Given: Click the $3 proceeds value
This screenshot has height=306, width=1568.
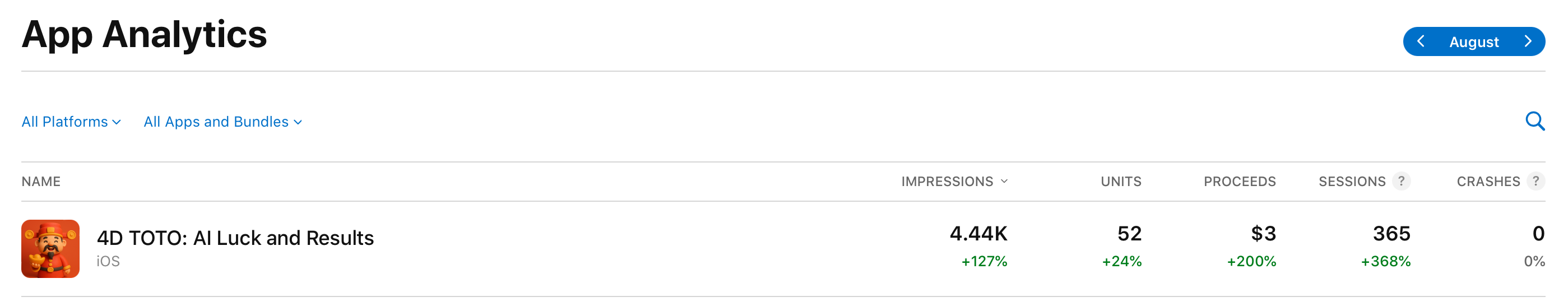Looking at the screenshot, I should tap(1263, 234).
